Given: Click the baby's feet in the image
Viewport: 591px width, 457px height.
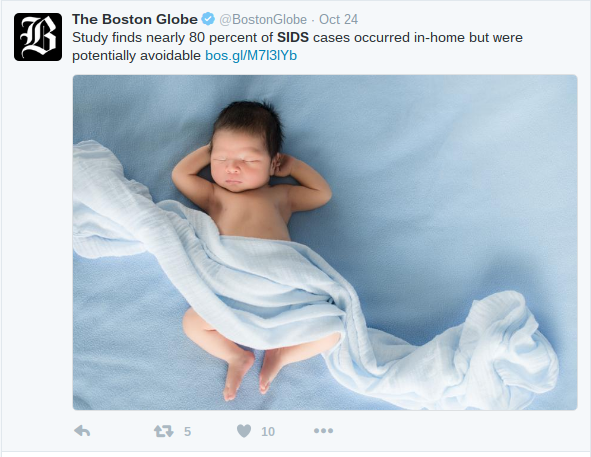Looking at the screenshot, I should coord(249,373).
